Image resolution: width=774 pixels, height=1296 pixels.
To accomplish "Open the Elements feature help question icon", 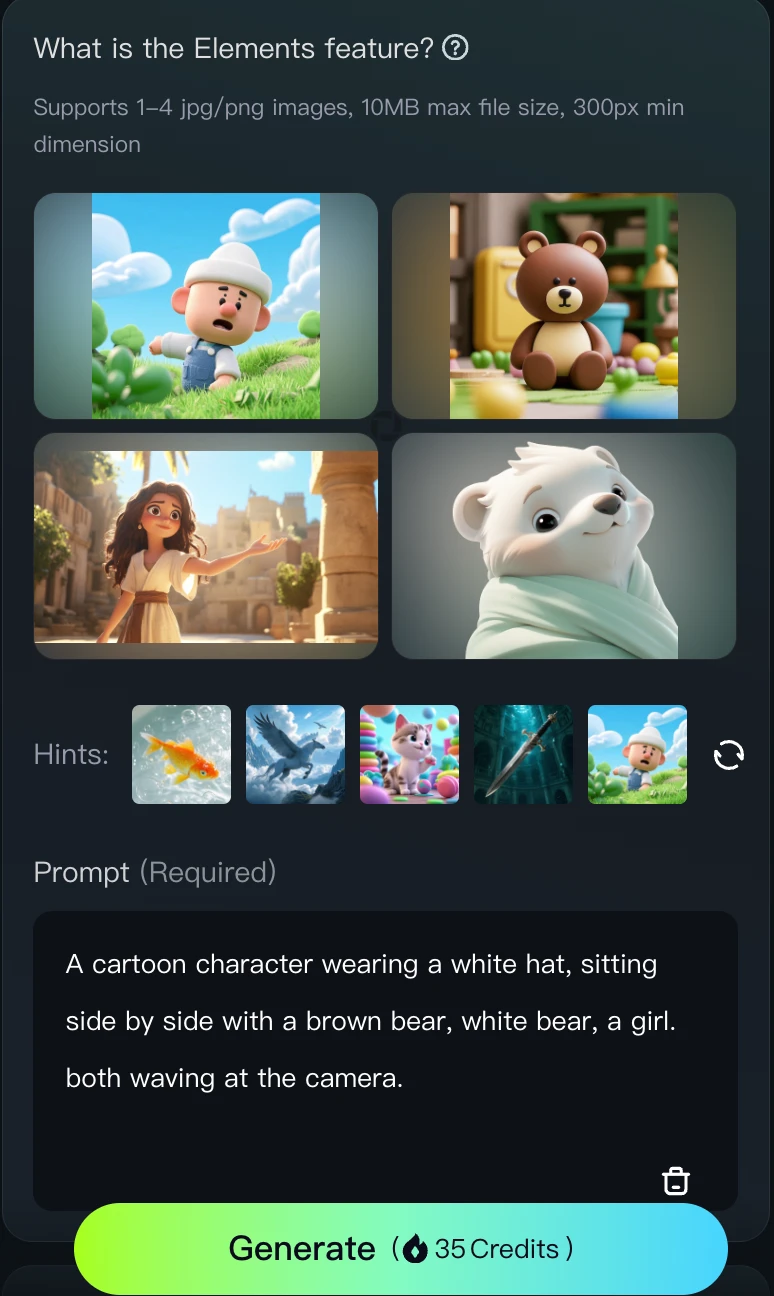I will pyautogui.click(x=455, y=47).
